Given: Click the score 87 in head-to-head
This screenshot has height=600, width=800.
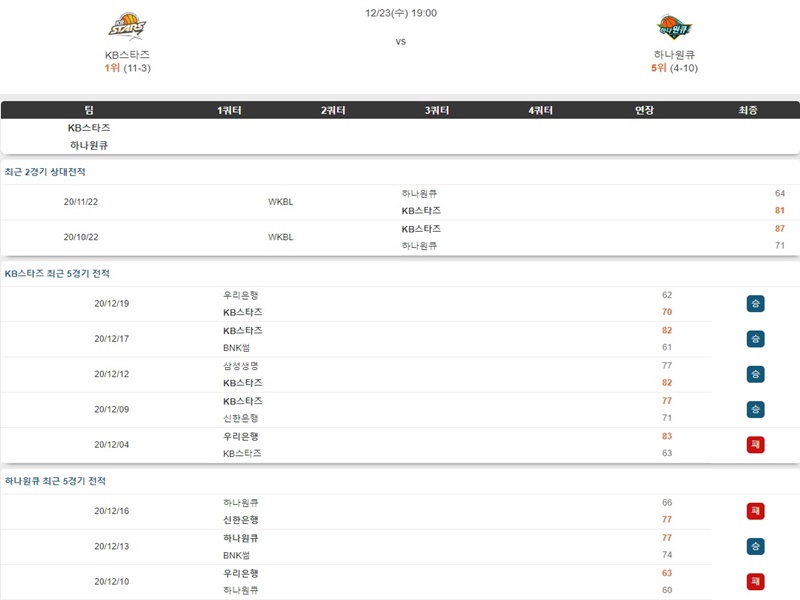Looking at the screenshot, I should (x=780, y=229).
